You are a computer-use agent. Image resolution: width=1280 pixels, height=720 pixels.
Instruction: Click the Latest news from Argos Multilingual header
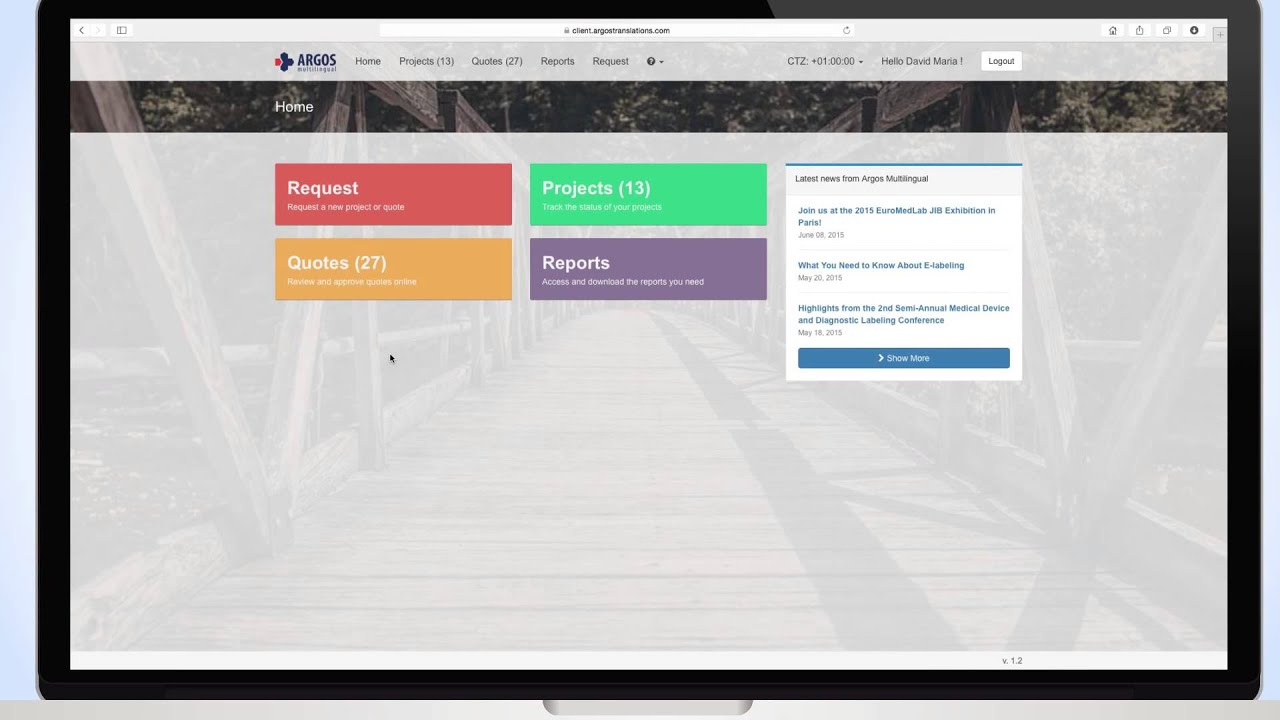click(861, 179)
